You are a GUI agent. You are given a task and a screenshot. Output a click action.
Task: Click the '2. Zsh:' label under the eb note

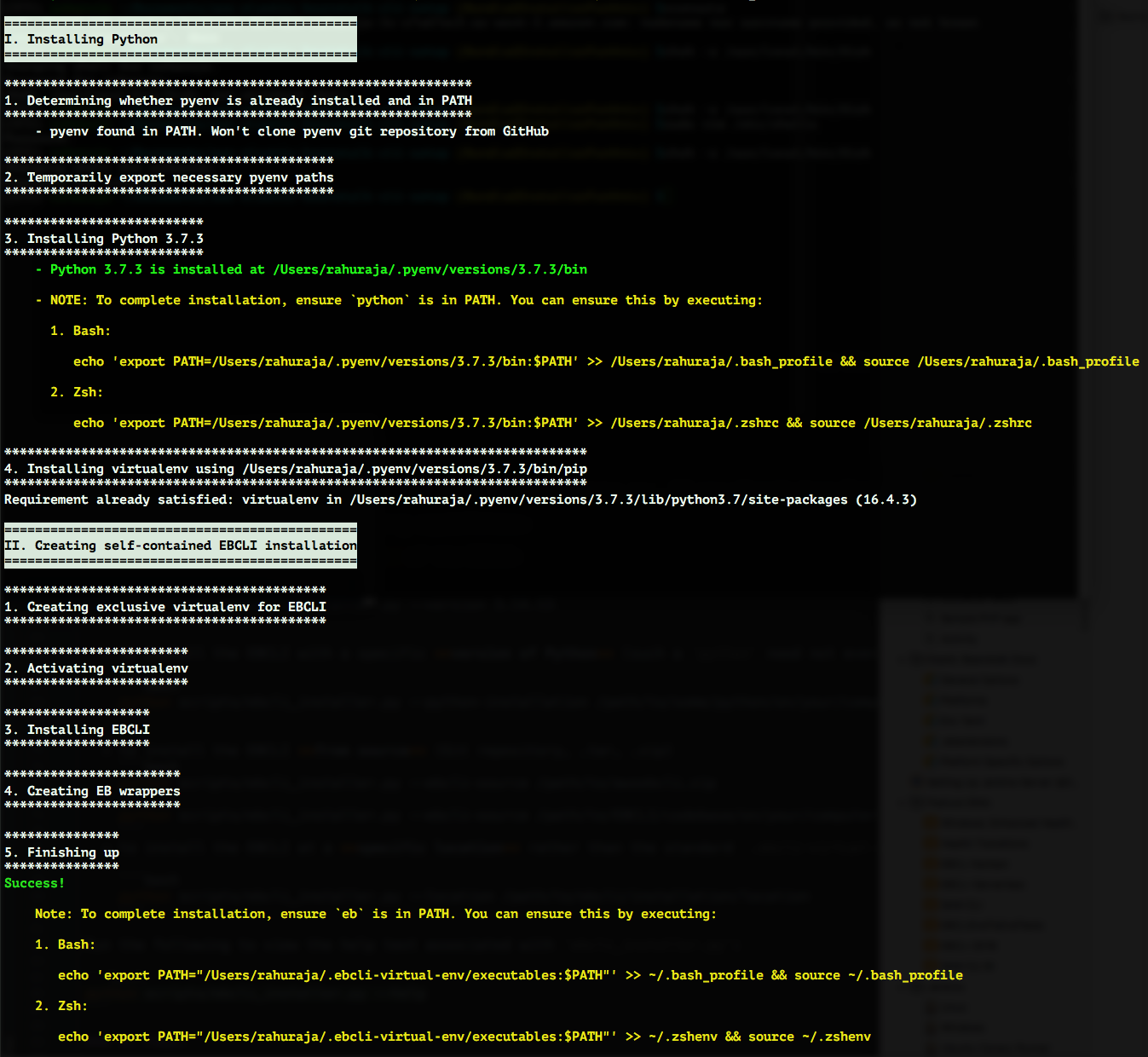(x=61, y=1006)
